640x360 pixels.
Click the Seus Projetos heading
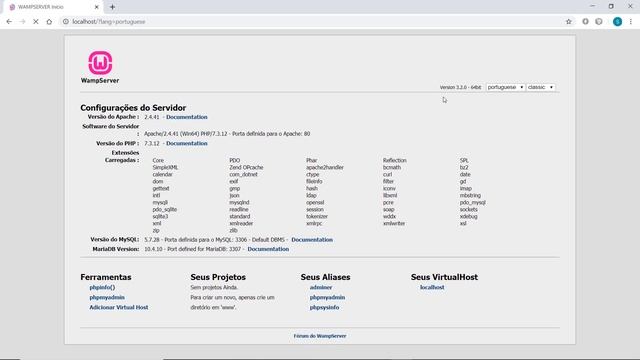coord(218,277)
